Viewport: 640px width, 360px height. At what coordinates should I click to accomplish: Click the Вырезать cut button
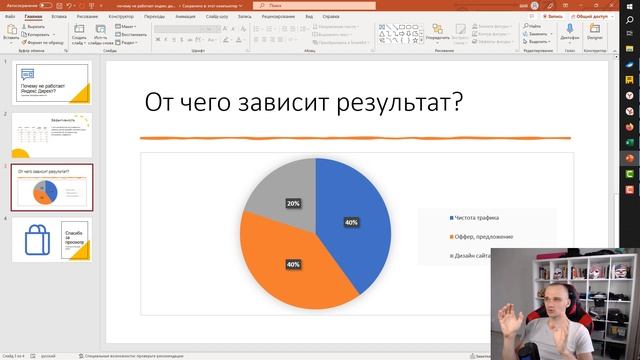coord(33,27)
